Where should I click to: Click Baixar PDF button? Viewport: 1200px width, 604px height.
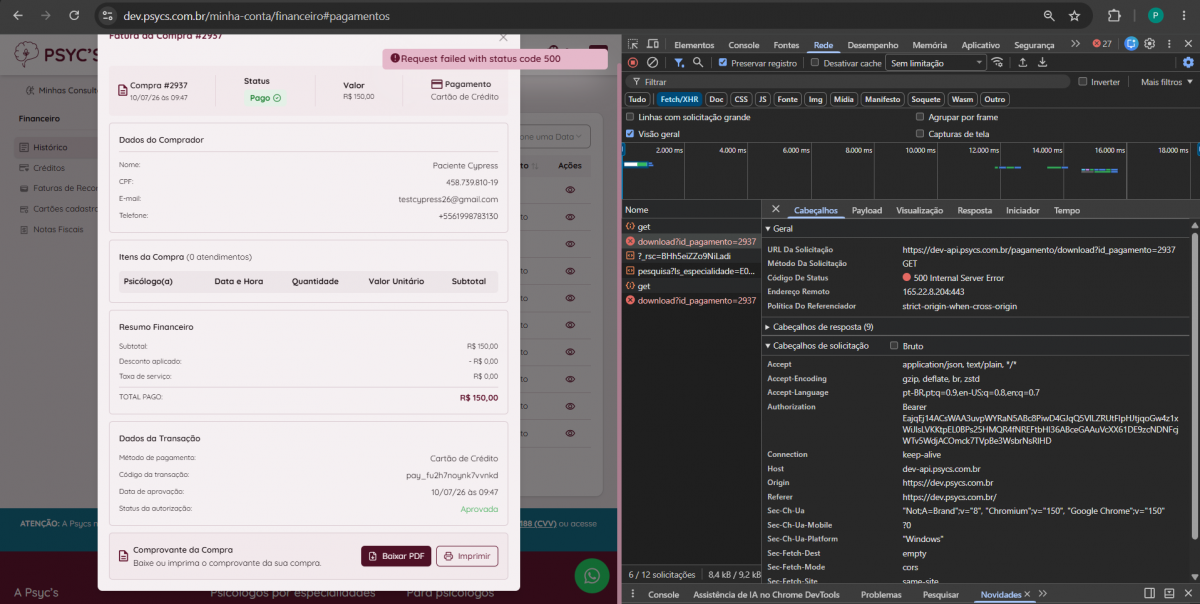(x=396, y=556)
